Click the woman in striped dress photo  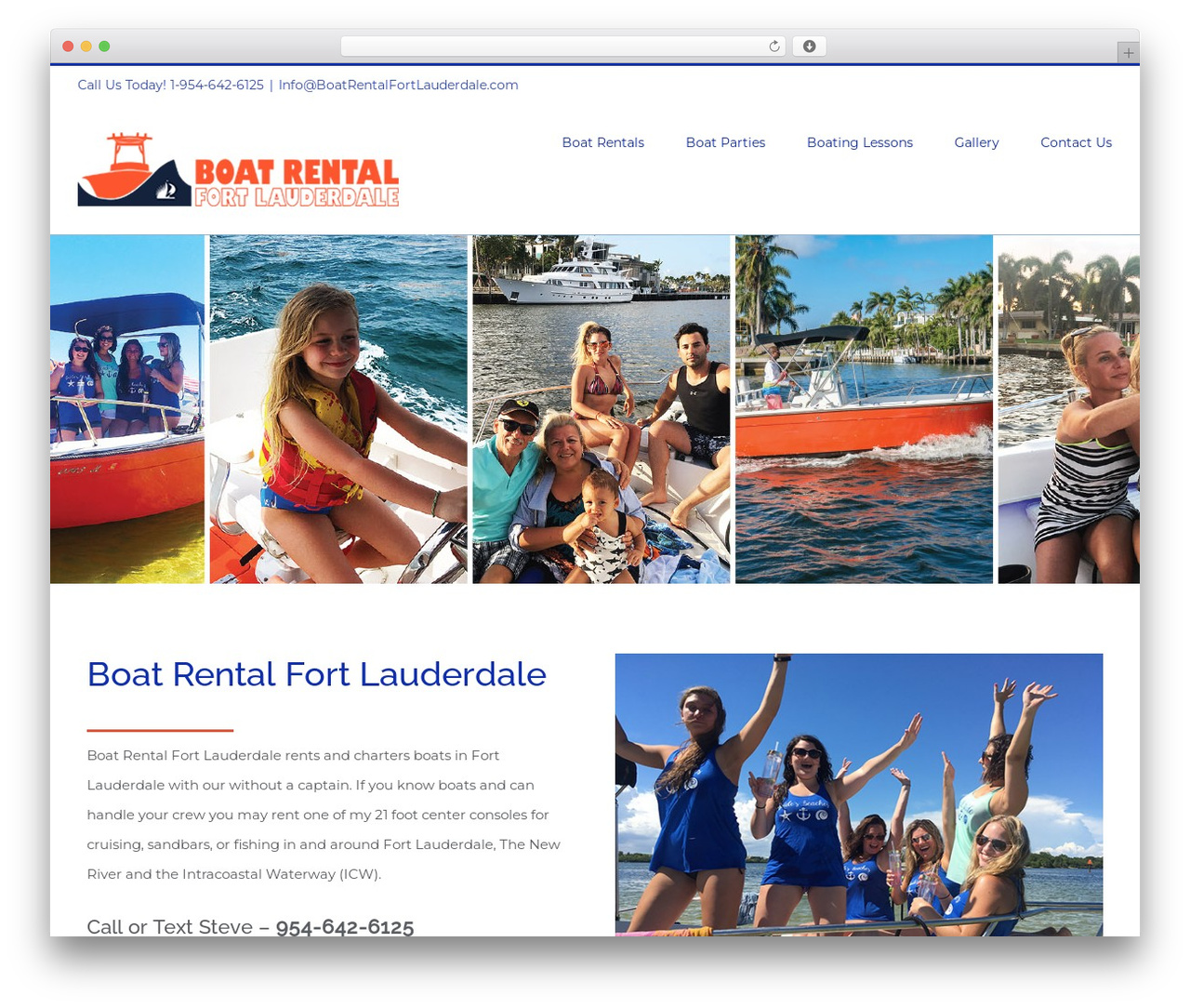1068,409
